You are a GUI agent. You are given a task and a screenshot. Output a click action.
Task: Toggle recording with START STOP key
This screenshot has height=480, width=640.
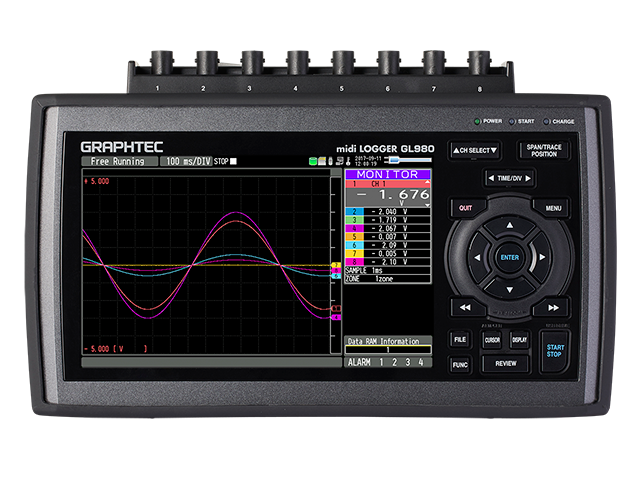(553, 350)
